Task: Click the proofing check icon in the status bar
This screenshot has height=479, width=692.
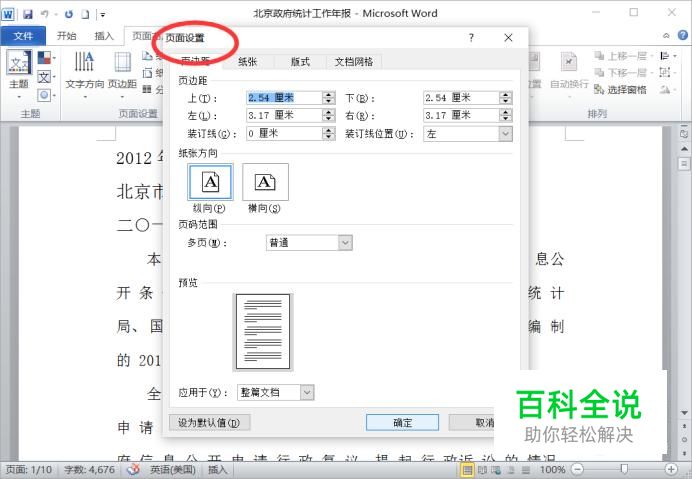Action: coord(133,470)
